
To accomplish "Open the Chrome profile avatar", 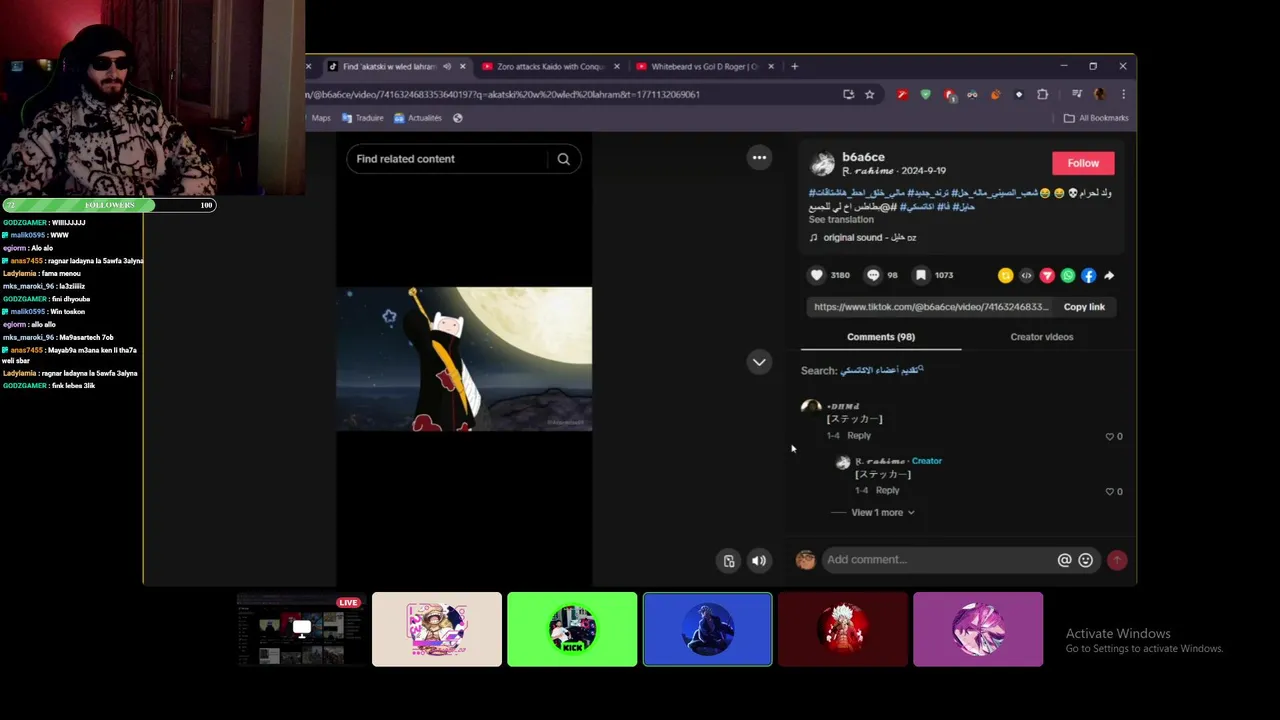I will click(x=1100, y=94).
